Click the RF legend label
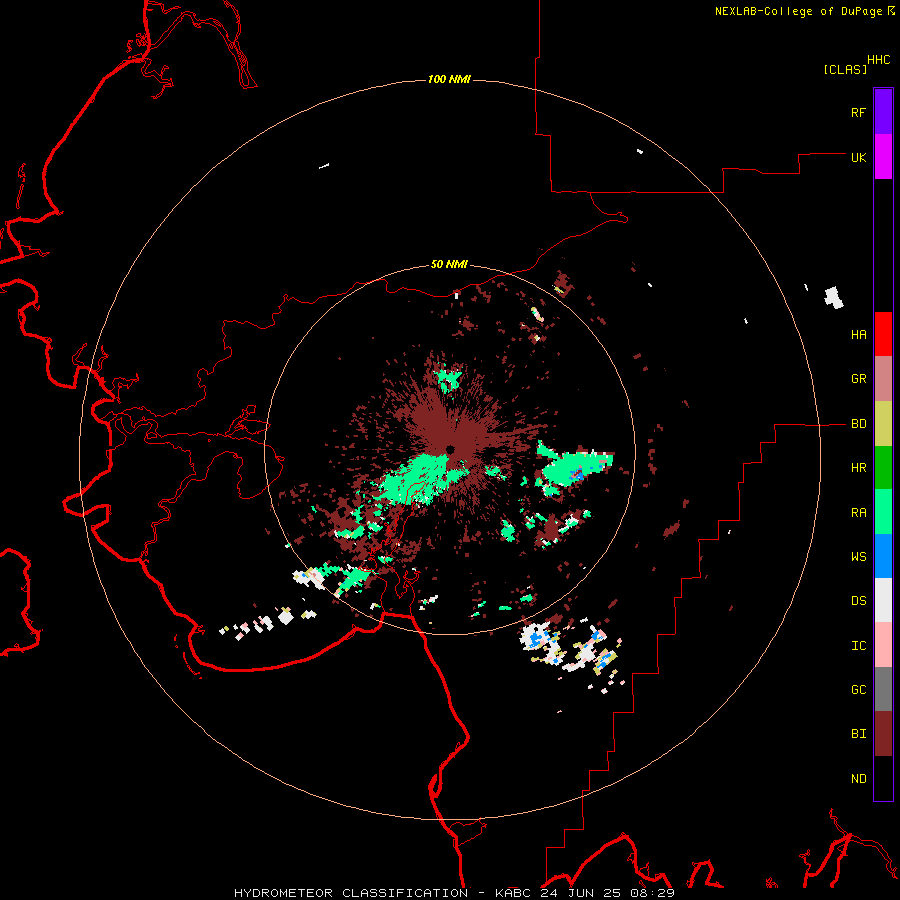Image resolution: width=900 pixels, height=900 pixels. (x=858, y=112)
